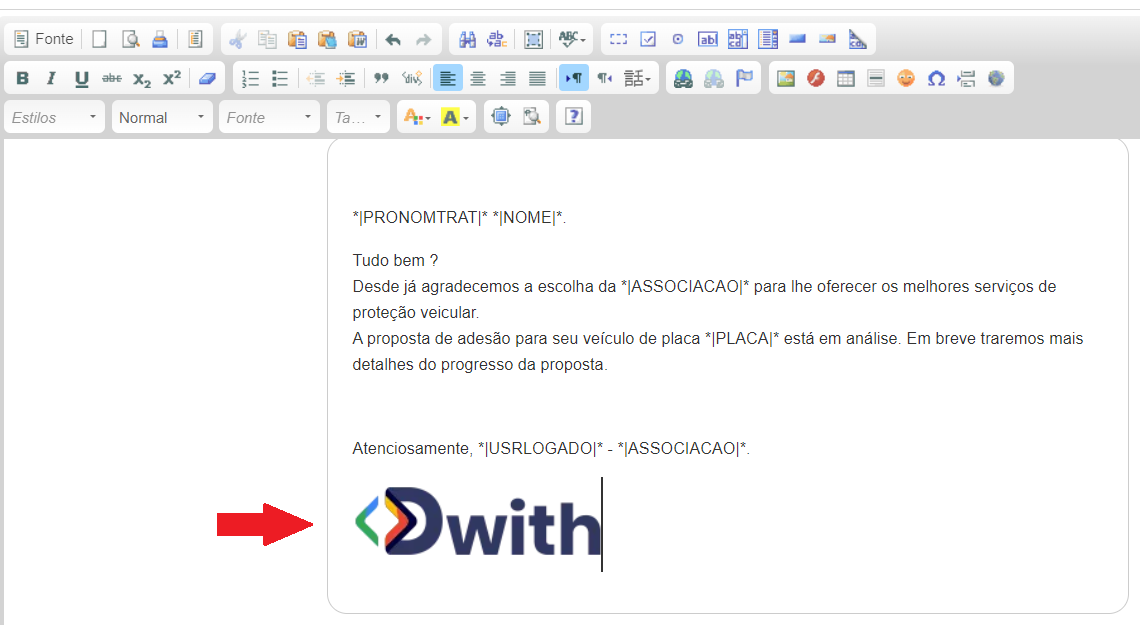Image resolution: width=1140 pixels, height=625 pixels.
Task: Insert a form button element
Action: click(798, 39)
